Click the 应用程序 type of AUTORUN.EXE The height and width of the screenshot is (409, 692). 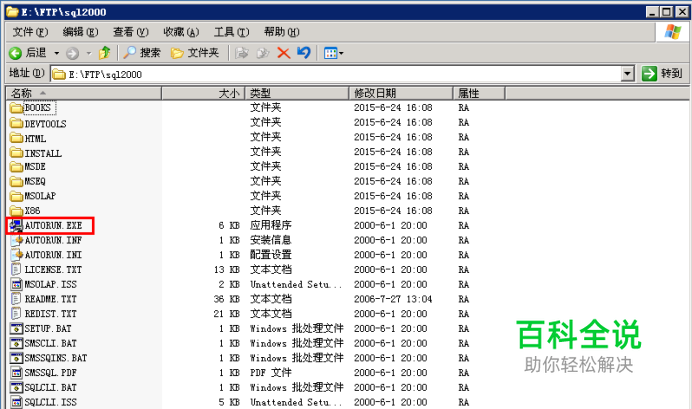[271, 225]
